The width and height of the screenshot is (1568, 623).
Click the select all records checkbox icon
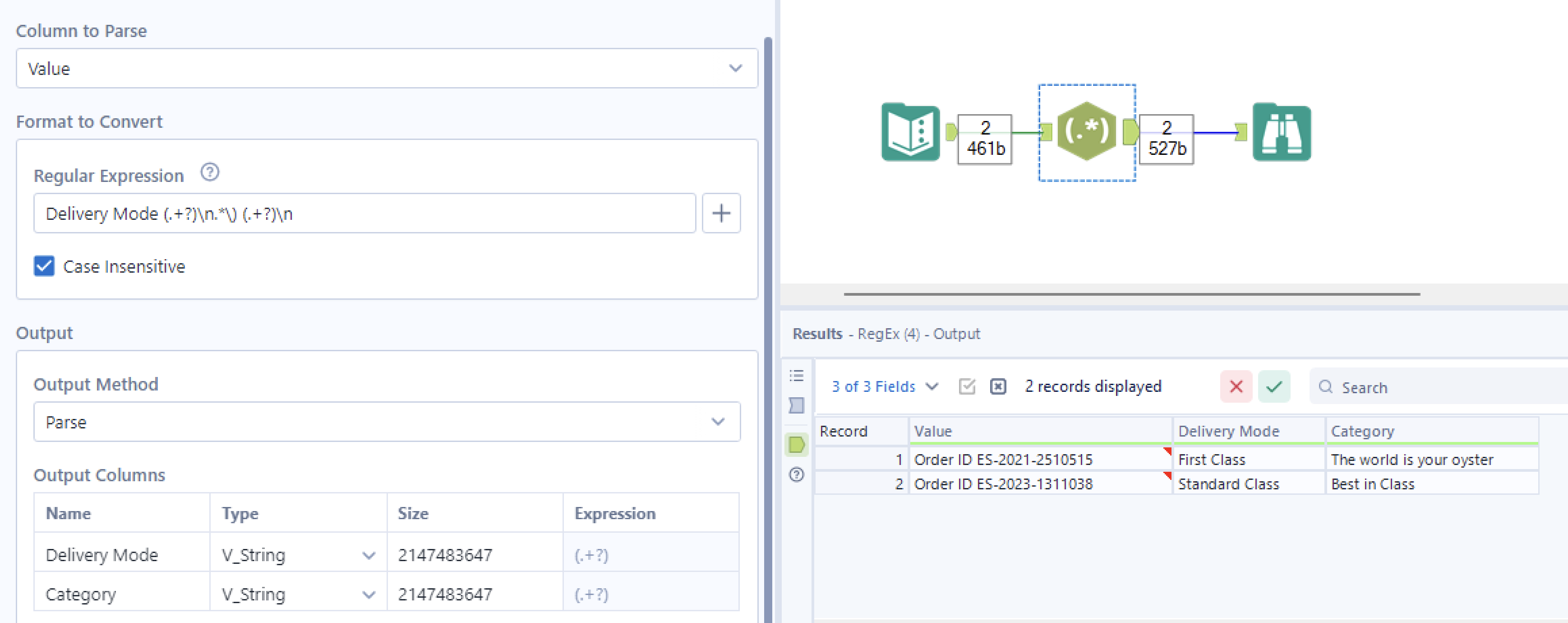967,386
